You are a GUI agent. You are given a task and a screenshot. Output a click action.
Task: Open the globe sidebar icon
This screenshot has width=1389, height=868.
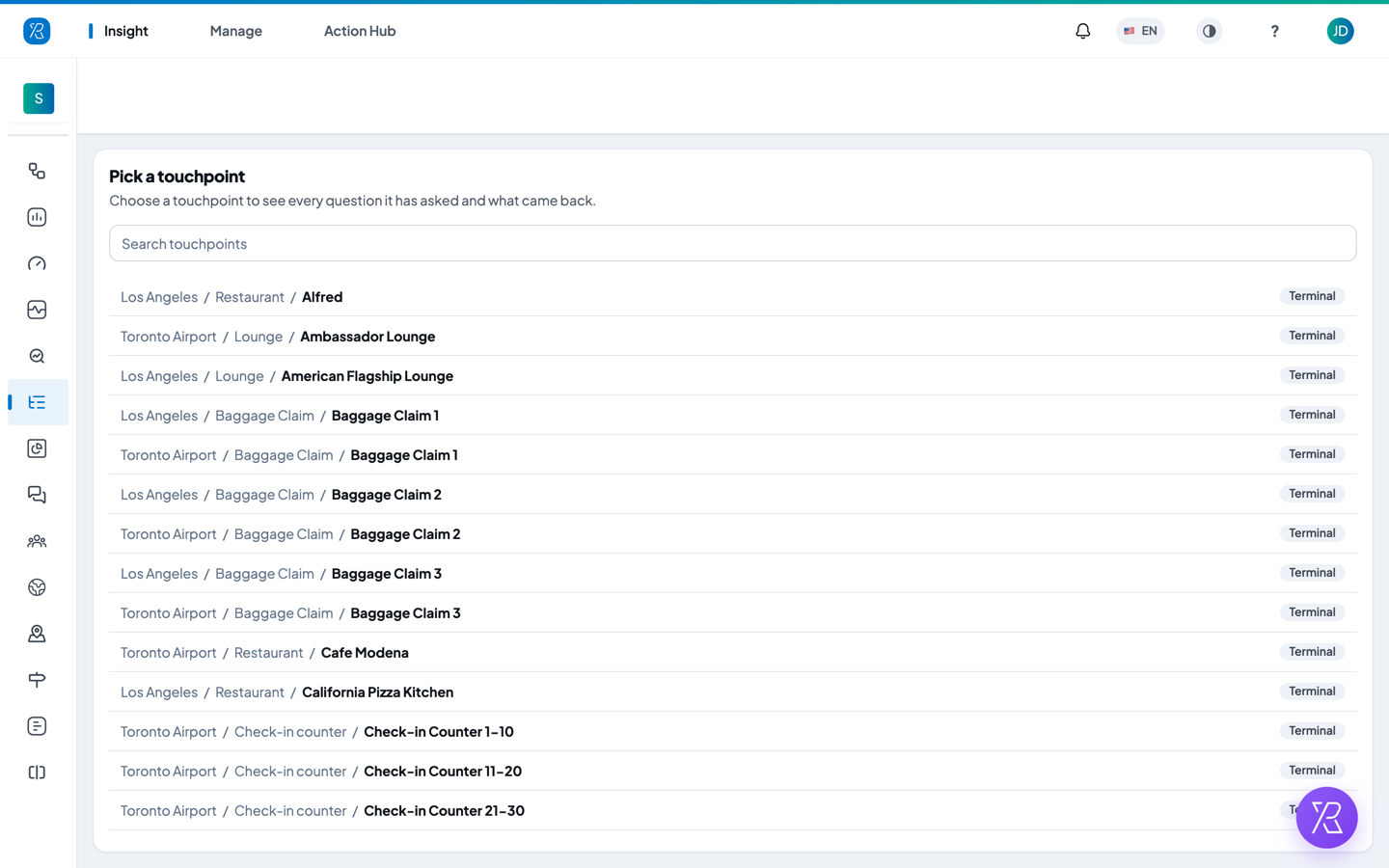(x=37, y=587)
